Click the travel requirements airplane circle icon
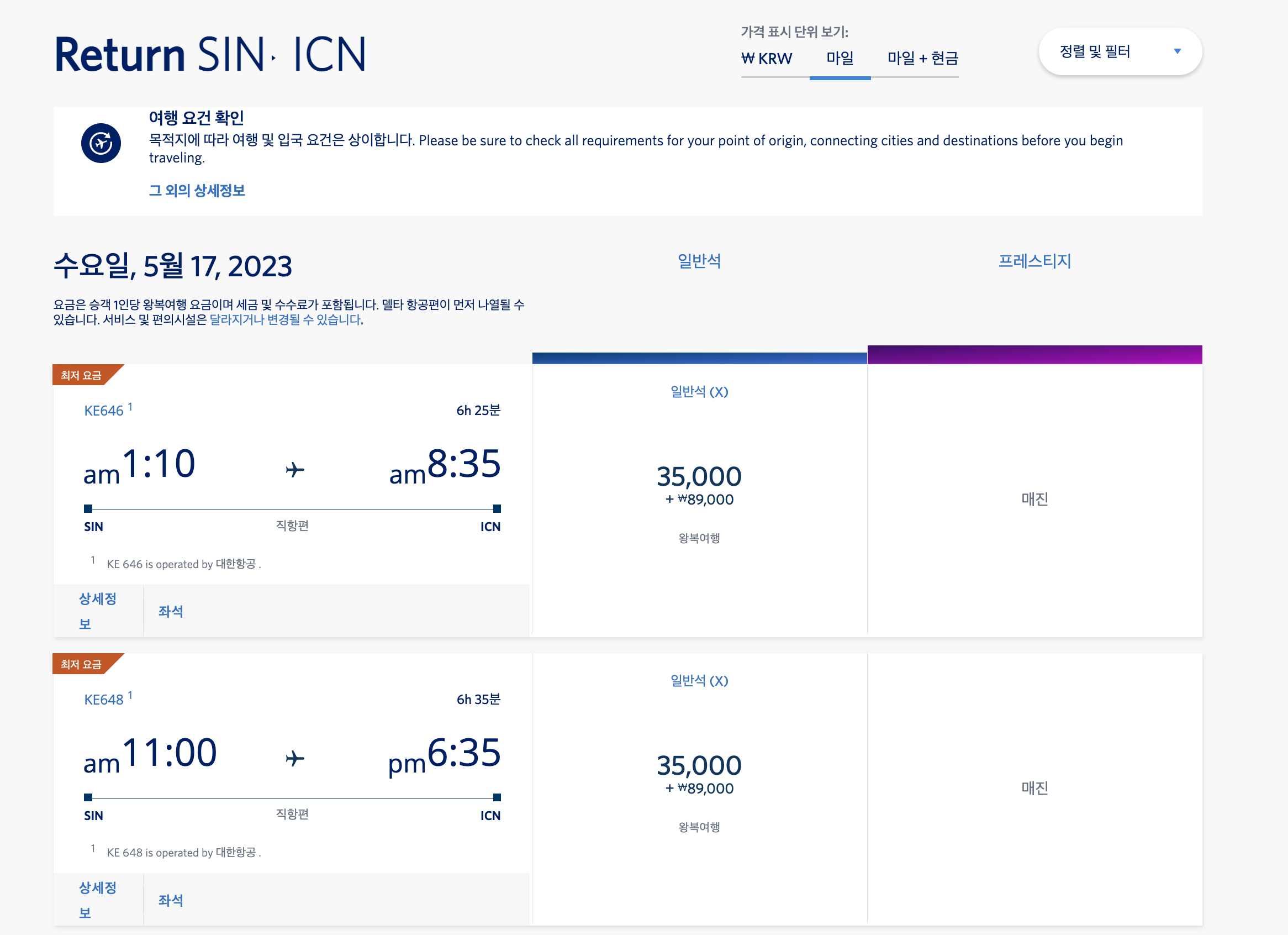The width and height of the screenshot is (1288, 935). [101, 143]
